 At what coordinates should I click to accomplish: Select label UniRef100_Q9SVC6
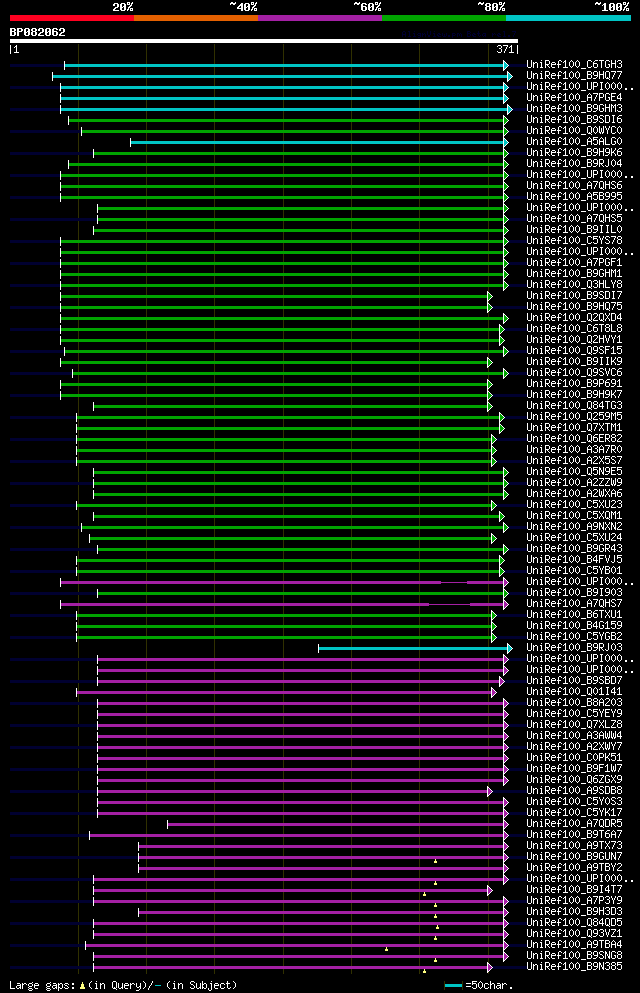coord(574,372)
